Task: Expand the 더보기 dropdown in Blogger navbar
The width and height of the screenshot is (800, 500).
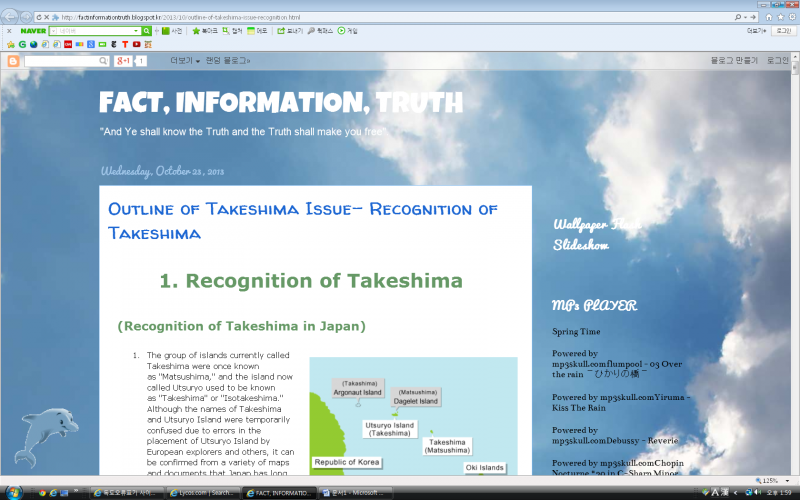Action: click(183, 61)
